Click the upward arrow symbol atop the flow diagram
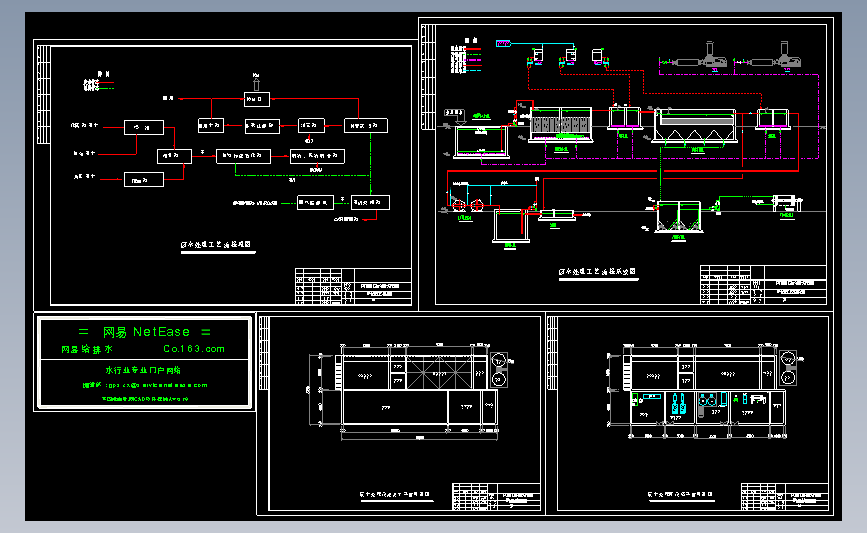Image resolution: width=867 pixels, height=533 pixels. pos(256,83)
